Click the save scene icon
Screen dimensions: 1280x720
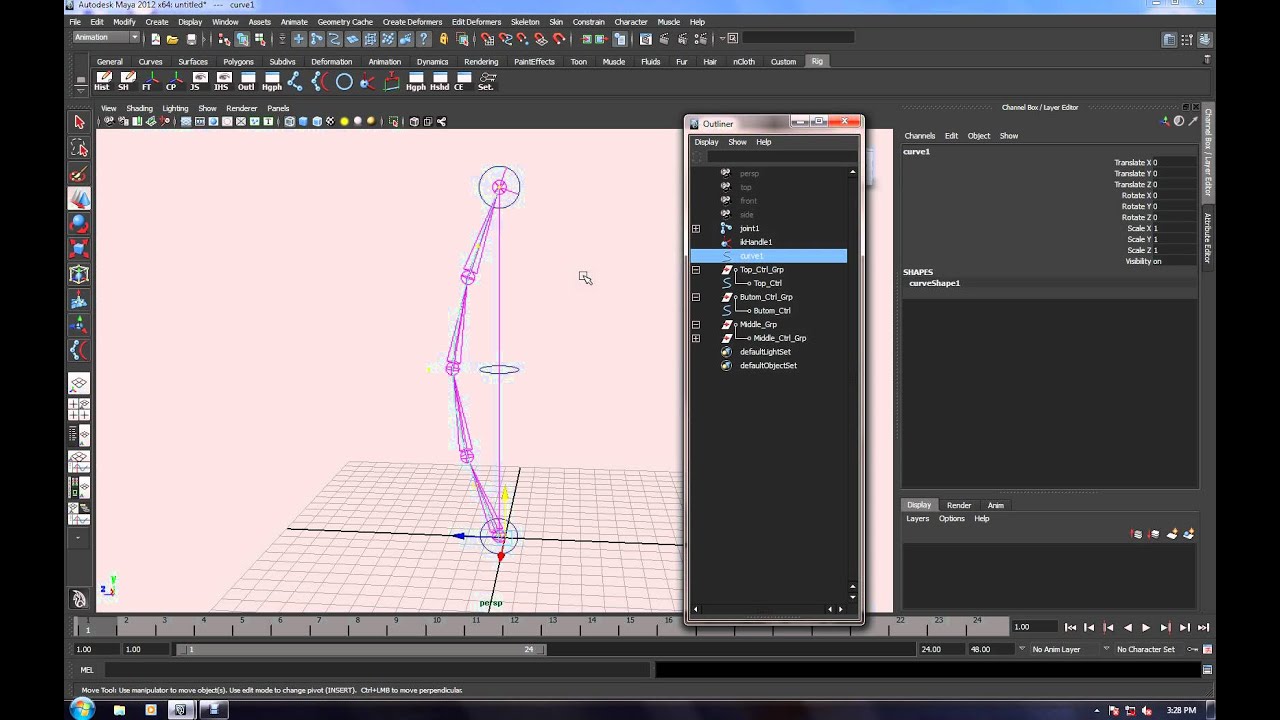point(191,39)
